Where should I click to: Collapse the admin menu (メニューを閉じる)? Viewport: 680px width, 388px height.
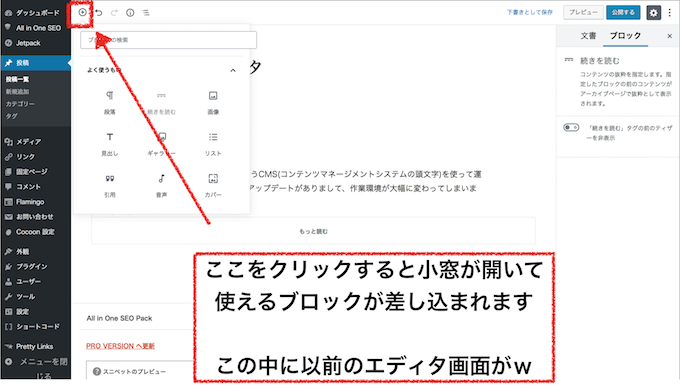click(36, 367)
